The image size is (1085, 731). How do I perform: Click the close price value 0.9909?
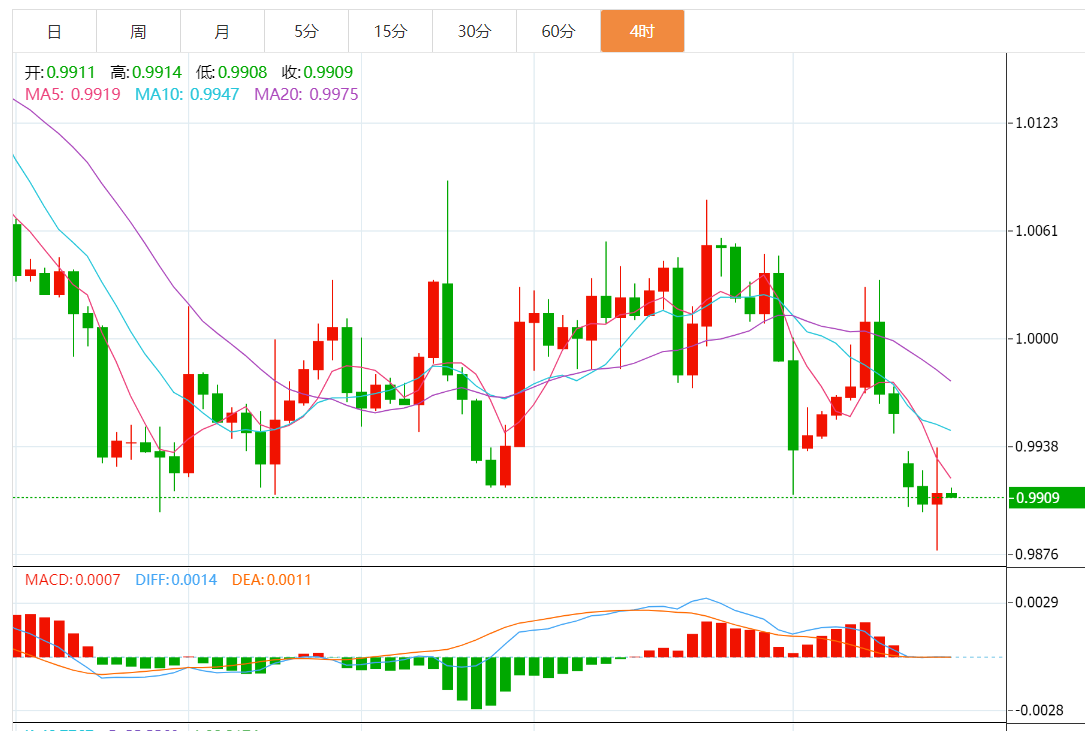coord(328,72)
